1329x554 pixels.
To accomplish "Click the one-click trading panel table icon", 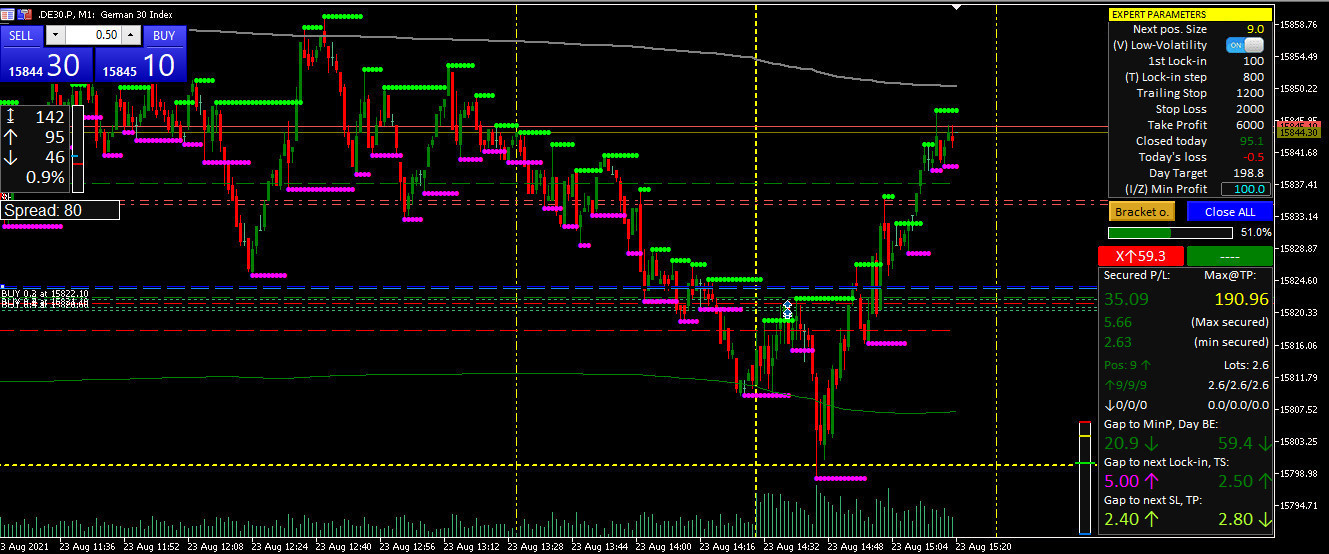I will click(x=9, y=15).
